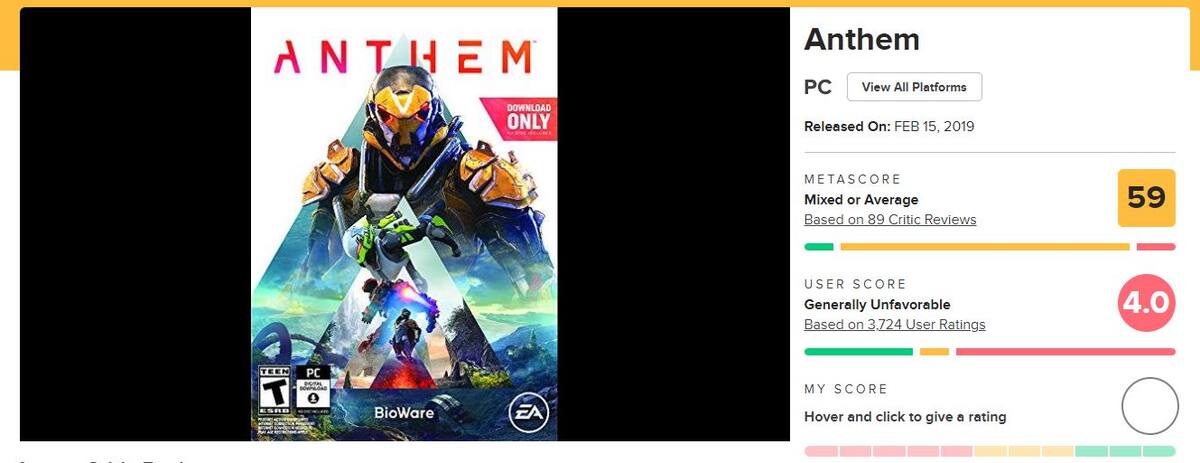Select the first pink segment of the My Score bar

[820, 451]
